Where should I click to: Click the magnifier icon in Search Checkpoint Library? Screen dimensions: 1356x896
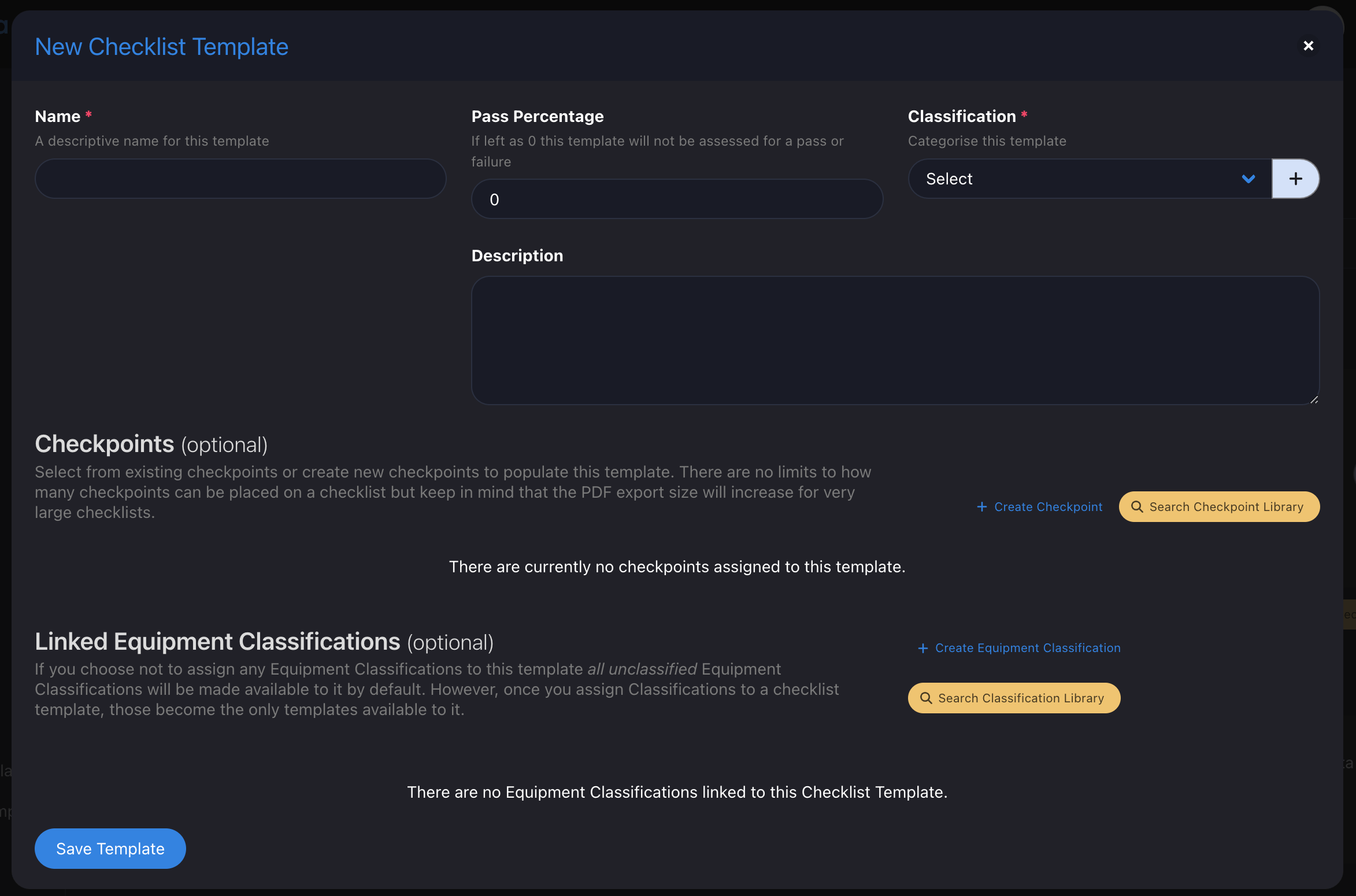coord(1138,506)
